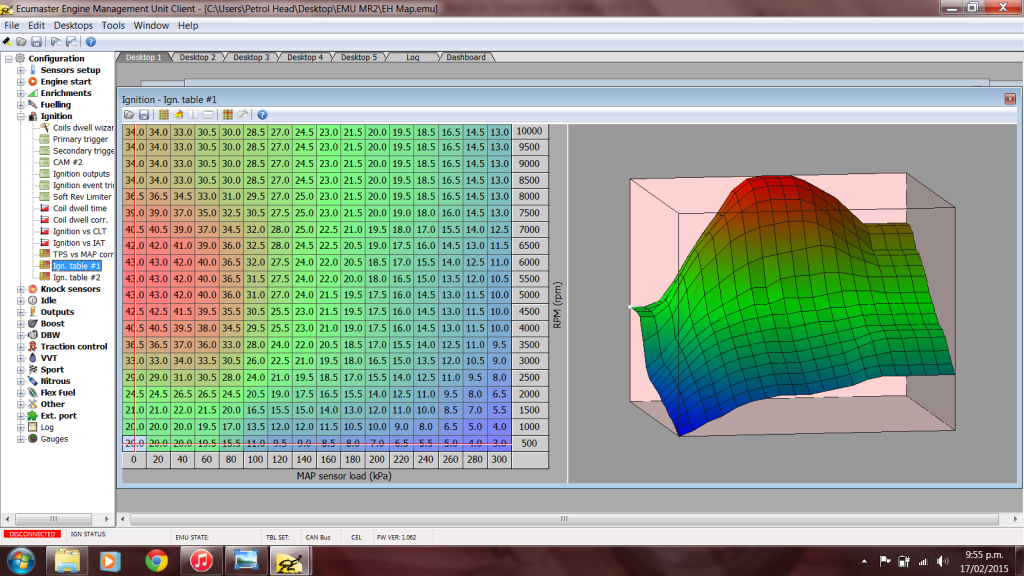Click the save project disk icon in main toolbar
1024x576 pixels.
[x=37, y=42]
